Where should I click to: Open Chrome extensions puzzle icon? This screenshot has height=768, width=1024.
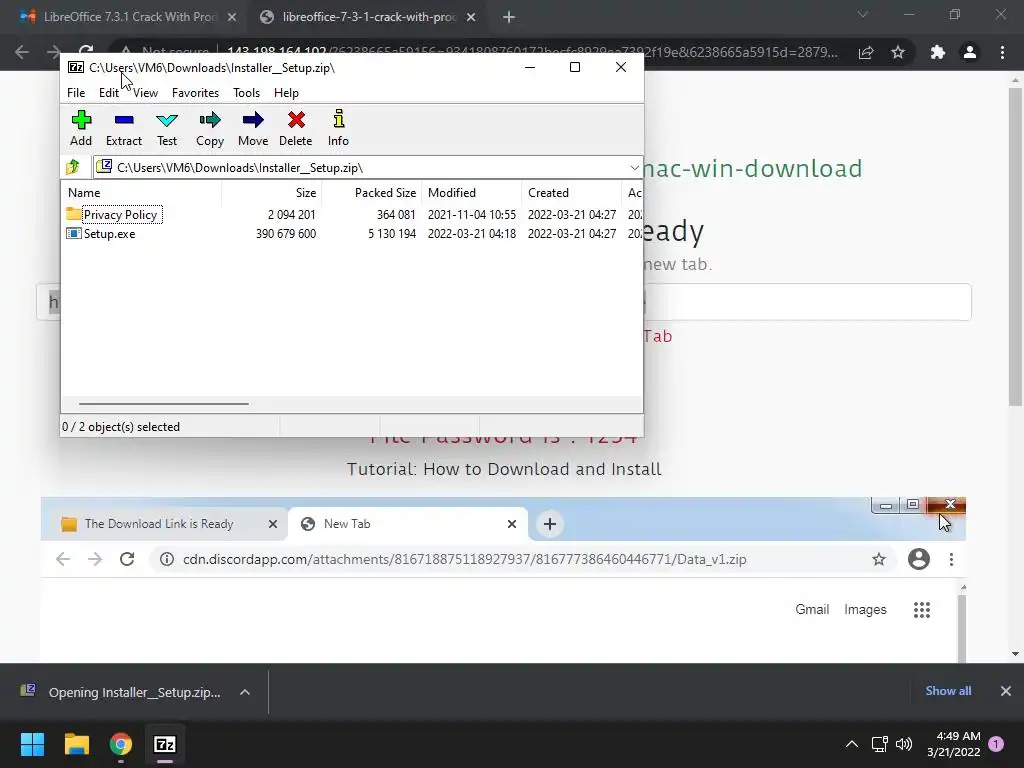point(938,52)
